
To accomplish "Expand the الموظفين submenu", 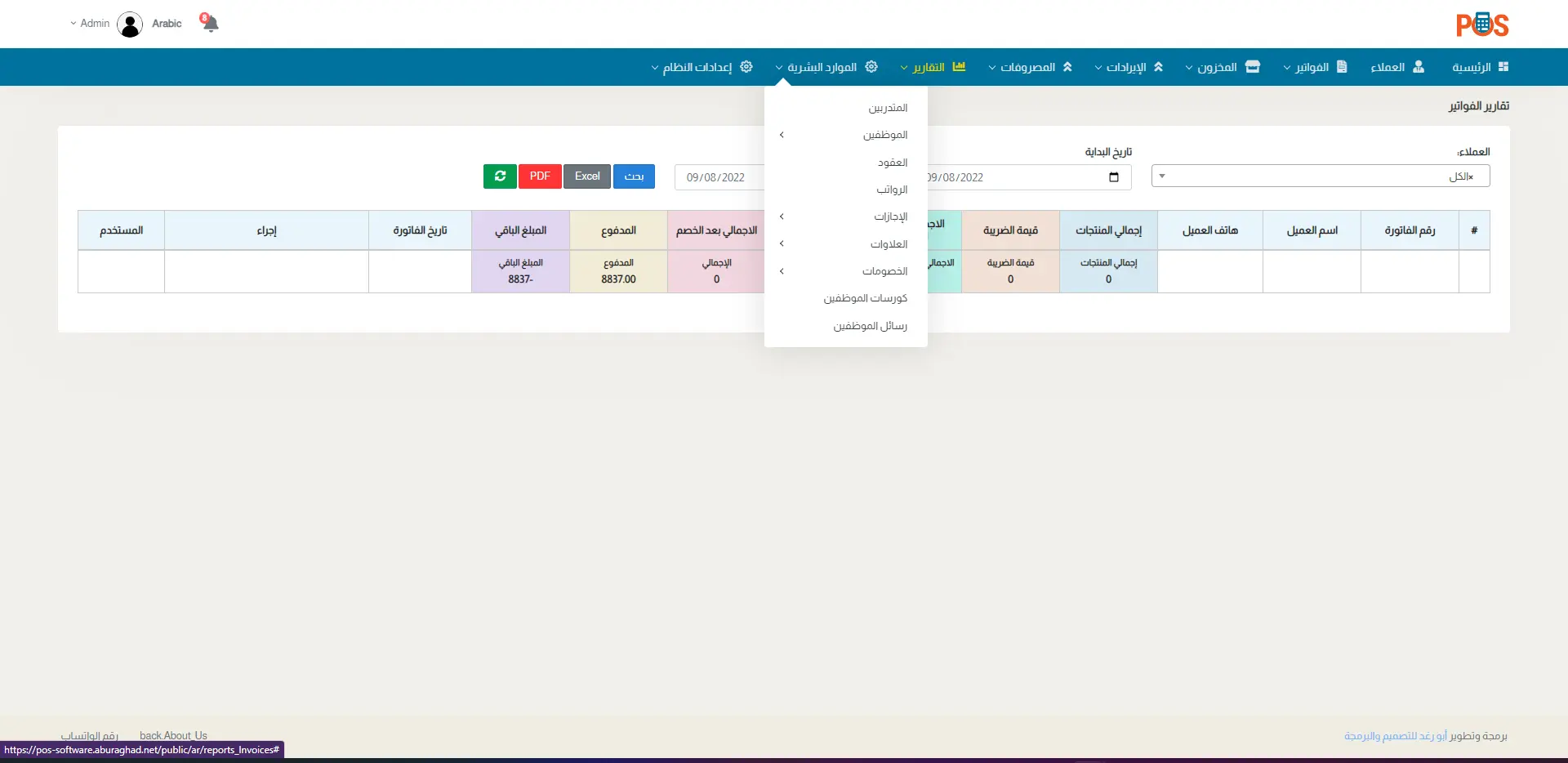I will (x=885, y=135).
